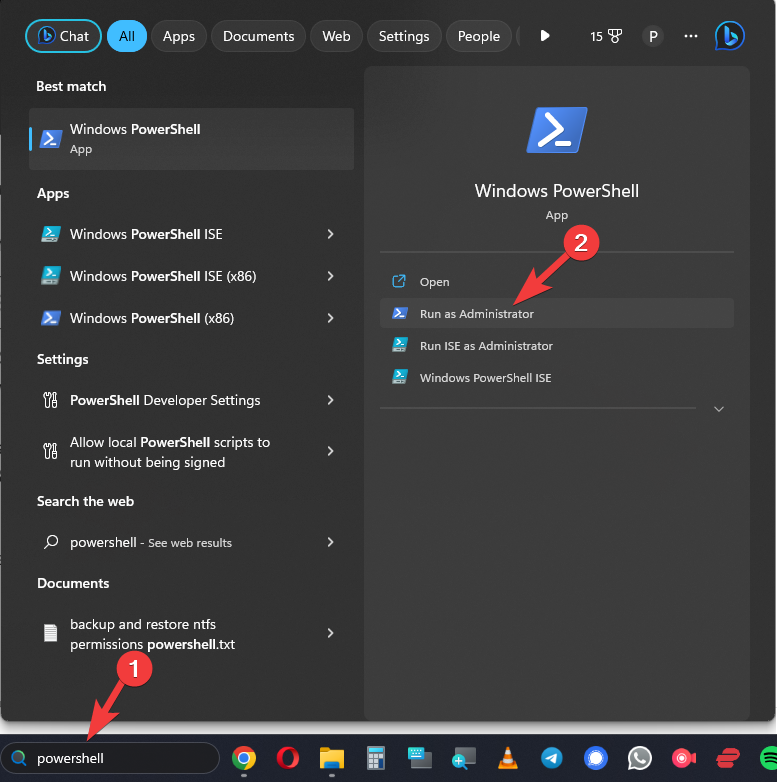Switch to the Documents filter tab

click(258, 36)
